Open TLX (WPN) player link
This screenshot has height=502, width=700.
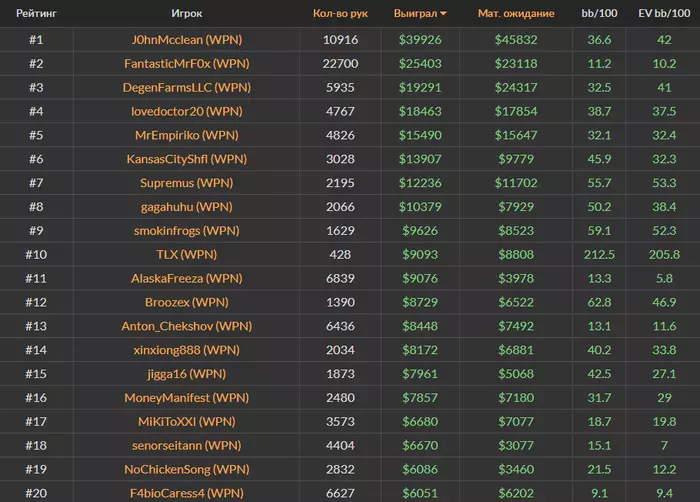point(187,255)
